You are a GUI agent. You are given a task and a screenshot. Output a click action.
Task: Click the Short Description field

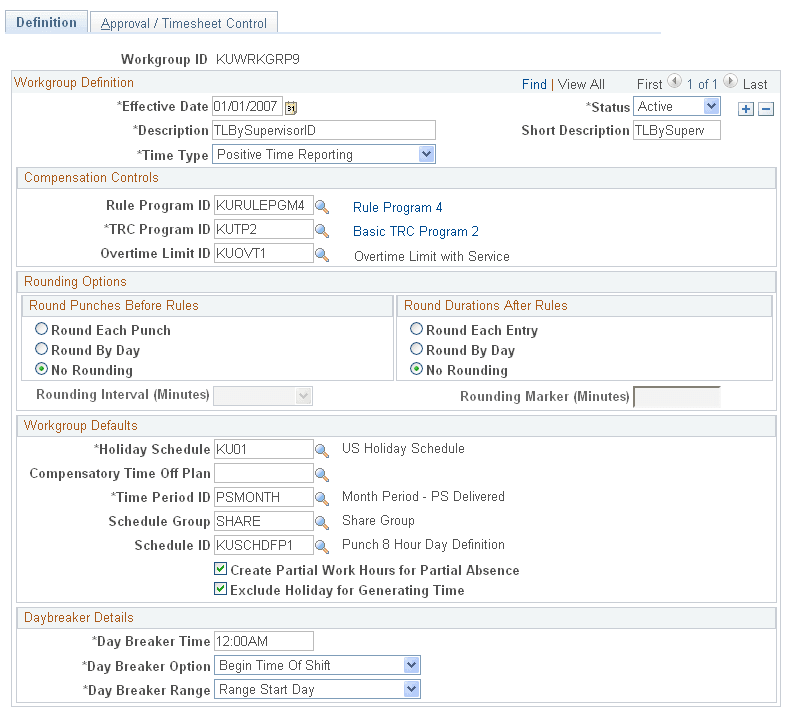[676, 130]
